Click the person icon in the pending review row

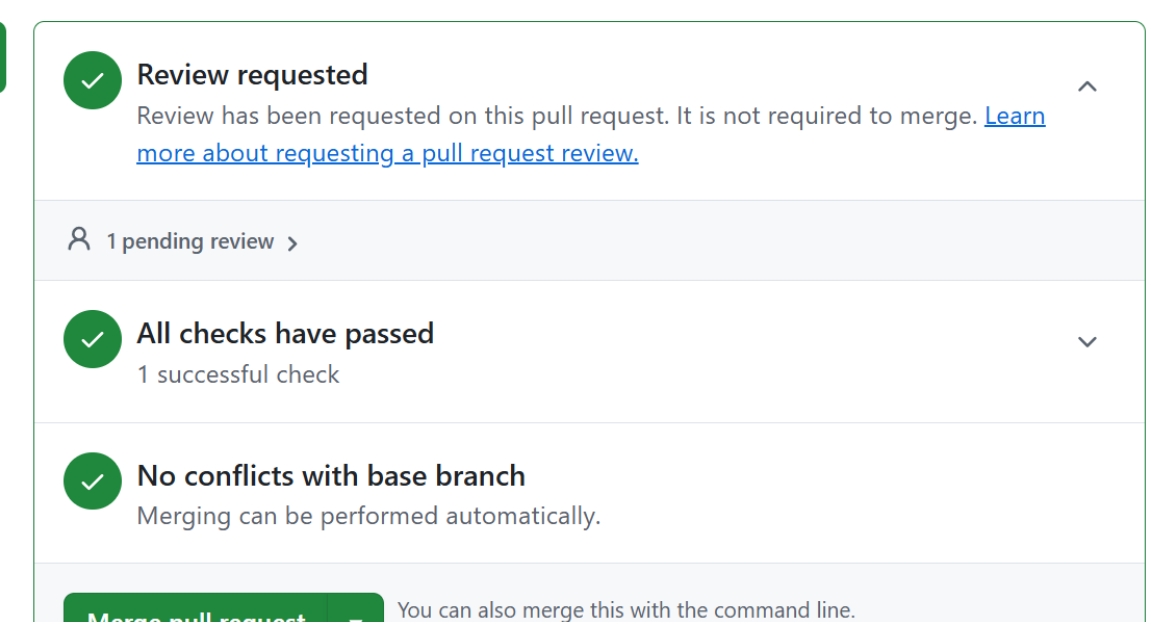pos(79,240)
